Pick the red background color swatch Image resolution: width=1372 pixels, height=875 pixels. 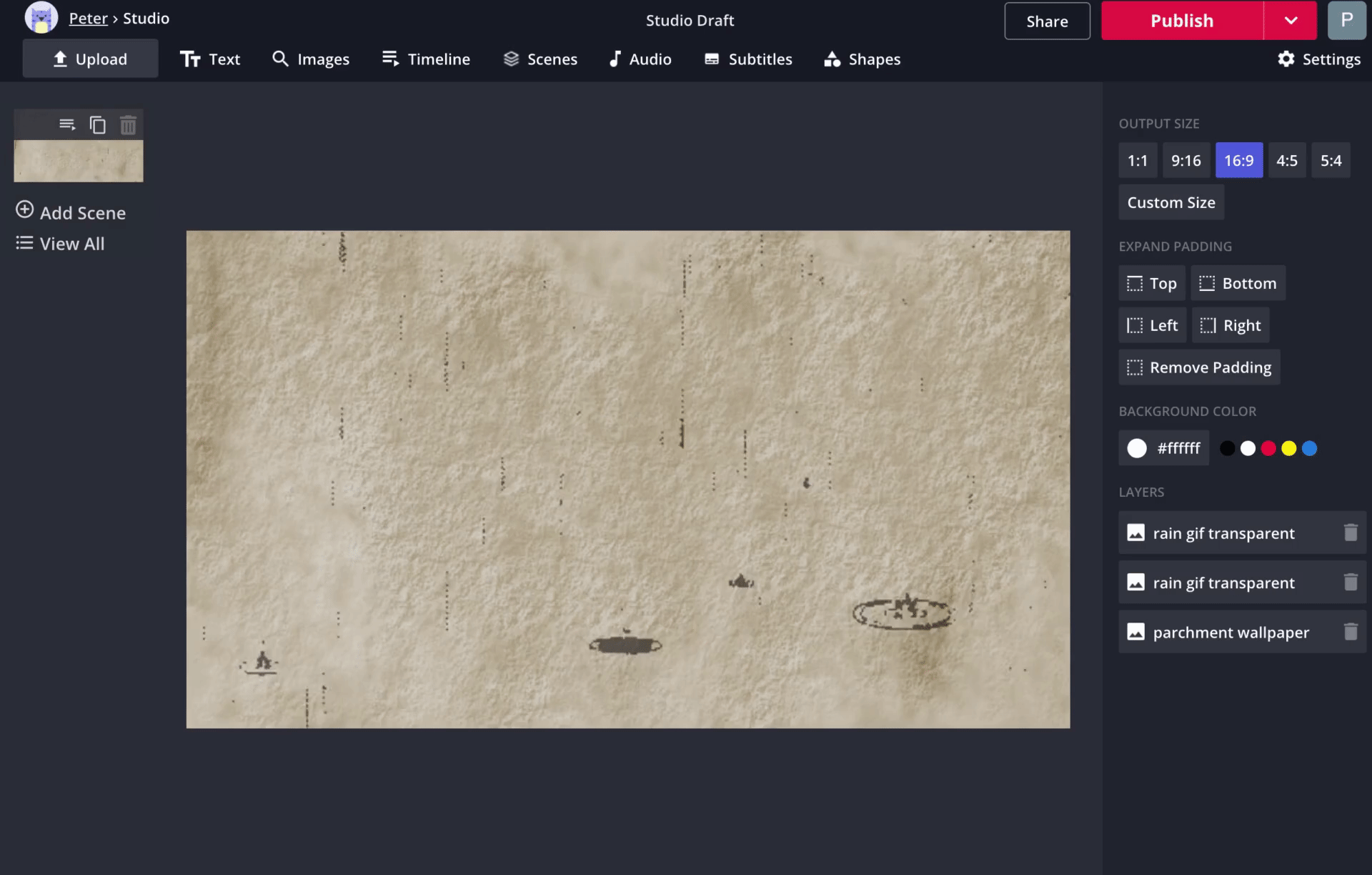pyautogui.click(x=1268, y=448)
